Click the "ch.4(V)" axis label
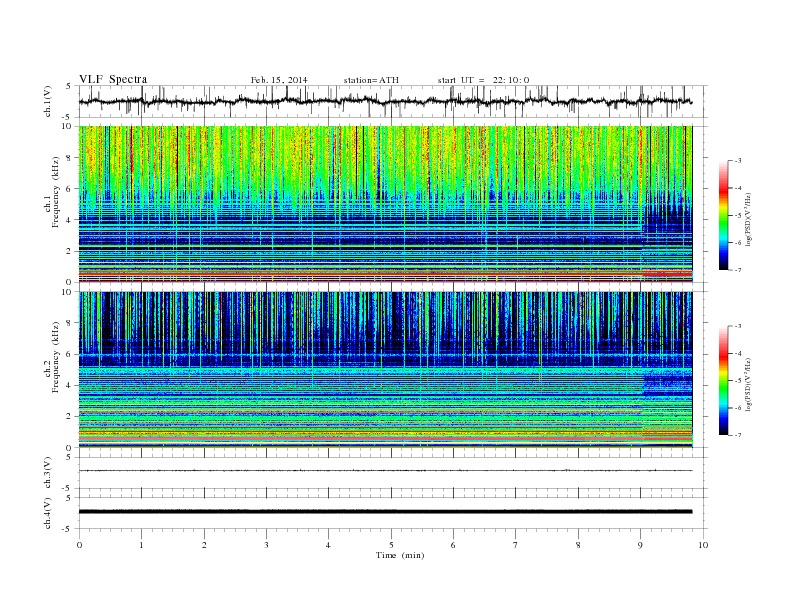Image resolution: width=792 pixels, height=612 pixels. tap(48, 513)
